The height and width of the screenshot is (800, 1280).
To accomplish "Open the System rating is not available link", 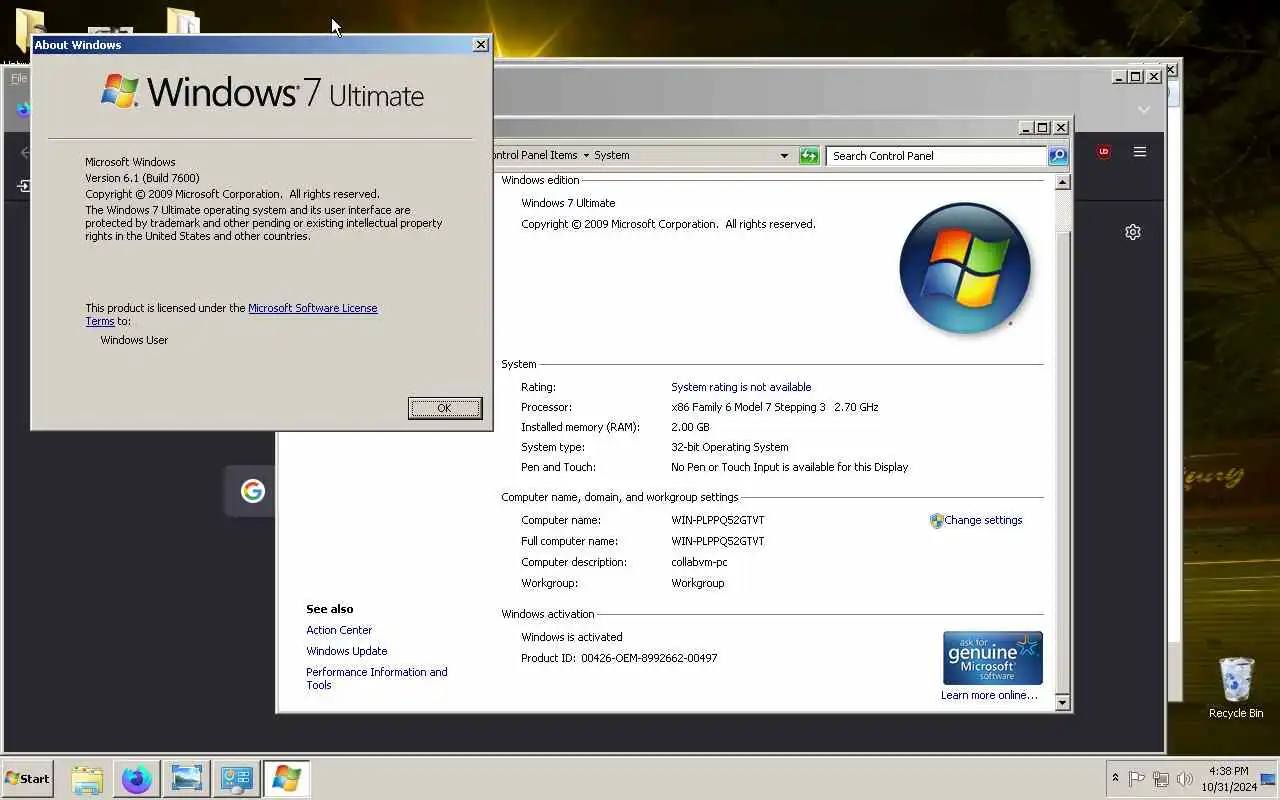I will tap(741, 387).
